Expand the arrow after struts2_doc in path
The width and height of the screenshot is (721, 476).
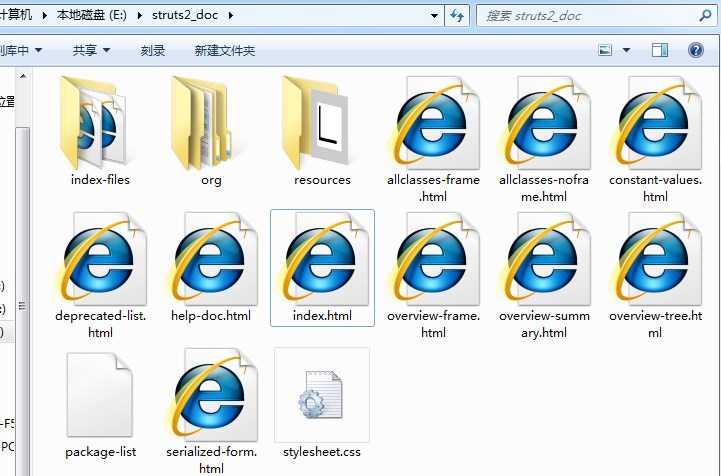pyautogui.click(x=231, y=15)
